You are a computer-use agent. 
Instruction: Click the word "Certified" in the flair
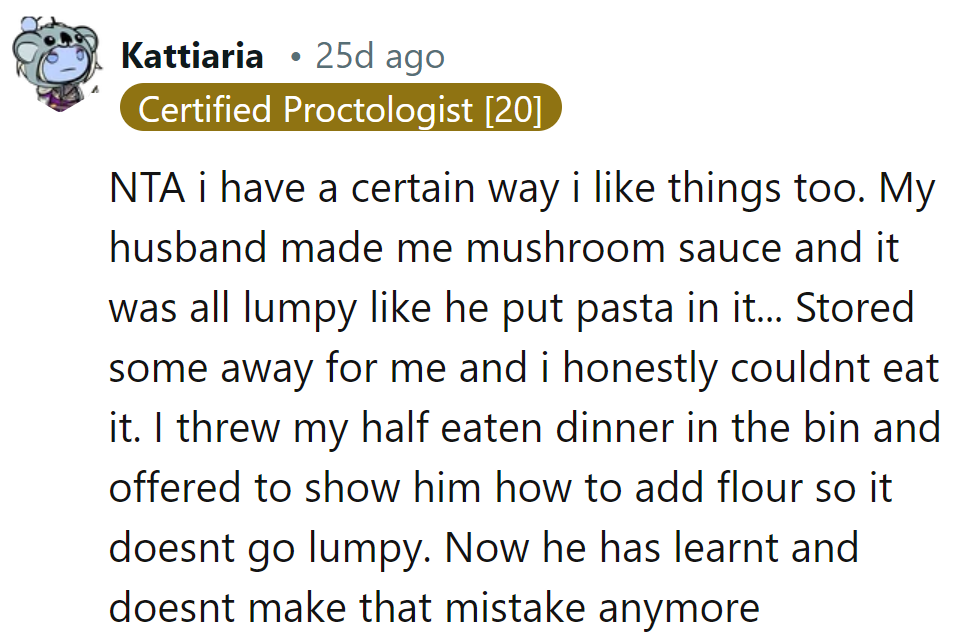[205, 109]
